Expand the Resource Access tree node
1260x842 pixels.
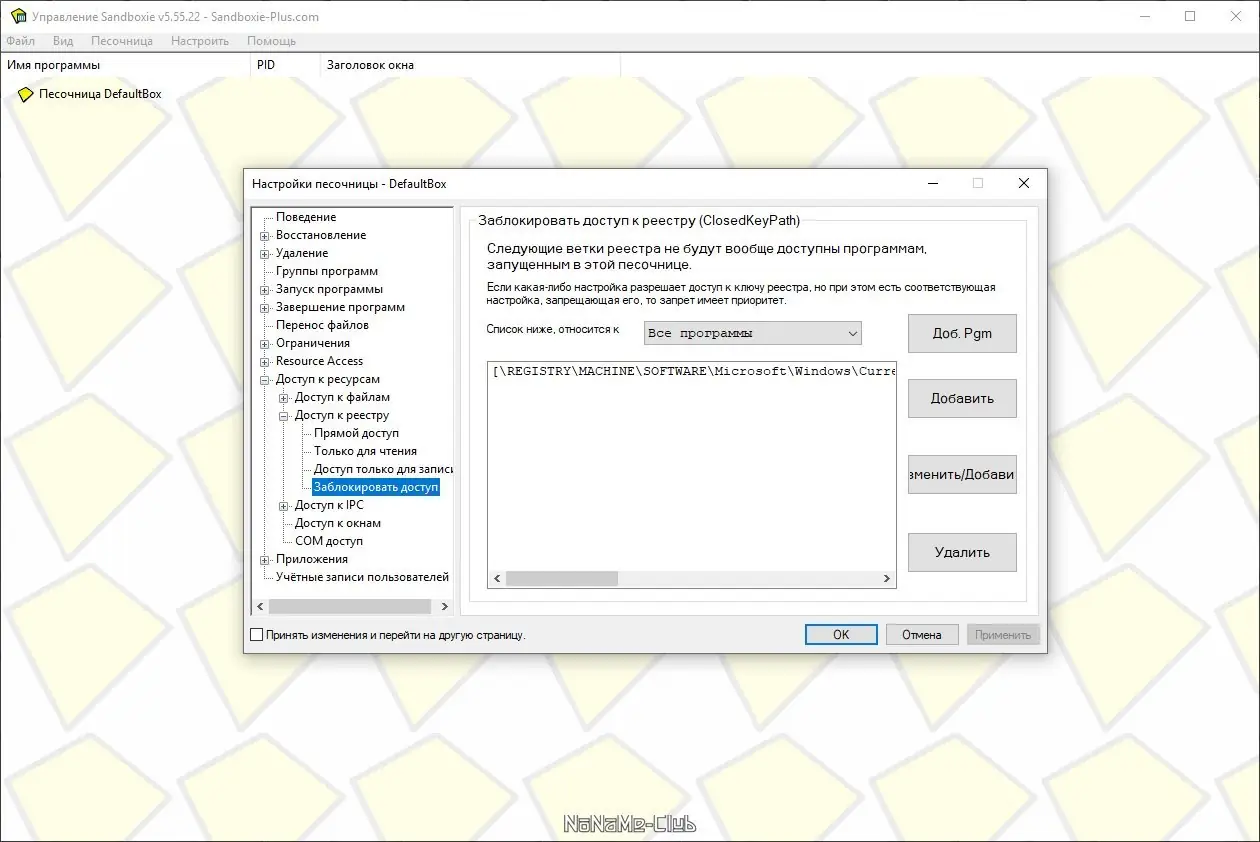pos(265,362)
